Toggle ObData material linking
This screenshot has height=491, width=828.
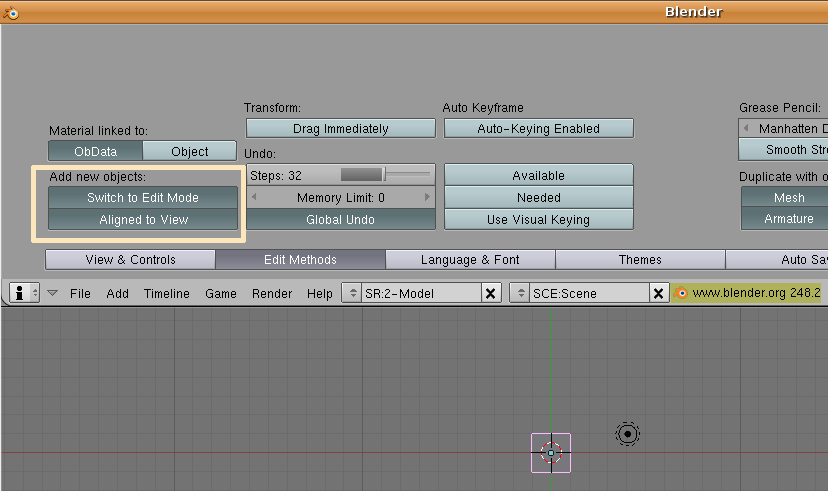(x=95, y=151)
